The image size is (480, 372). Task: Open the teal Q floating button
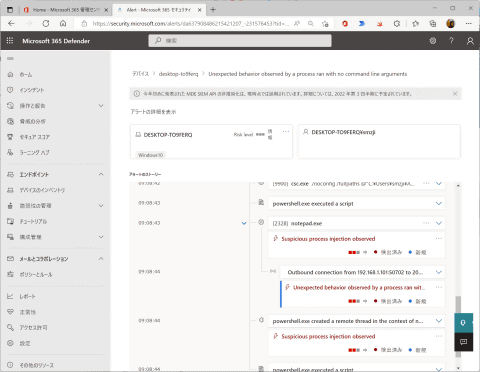click(463, 323)
